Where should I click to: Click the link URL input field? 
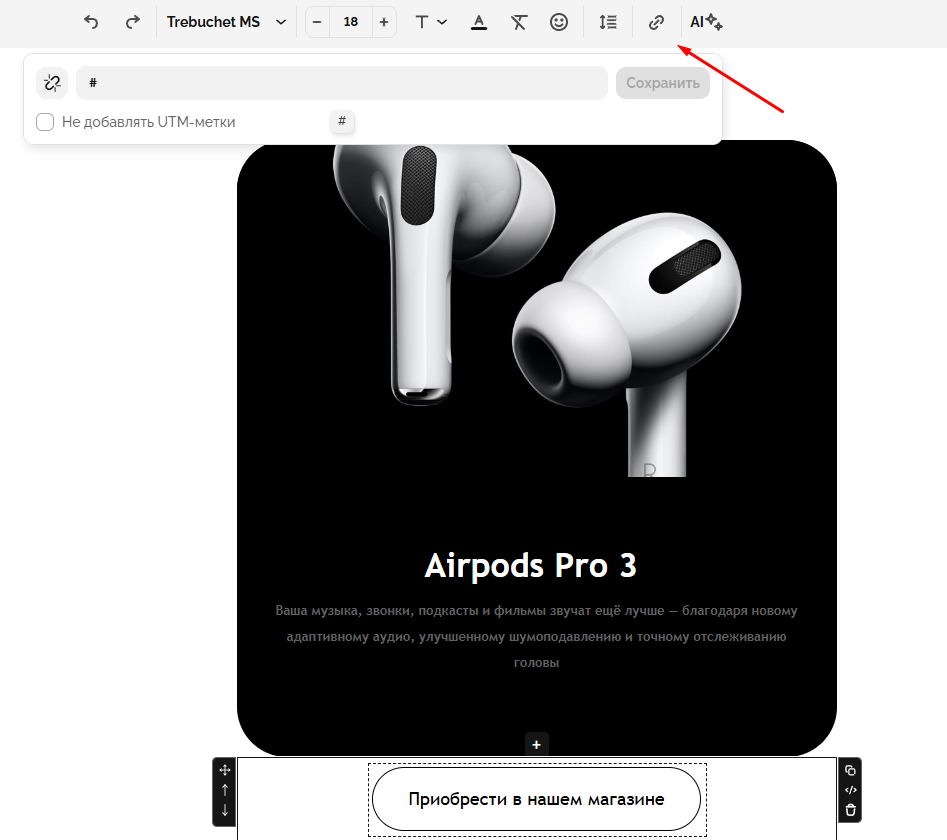(341, 83)
